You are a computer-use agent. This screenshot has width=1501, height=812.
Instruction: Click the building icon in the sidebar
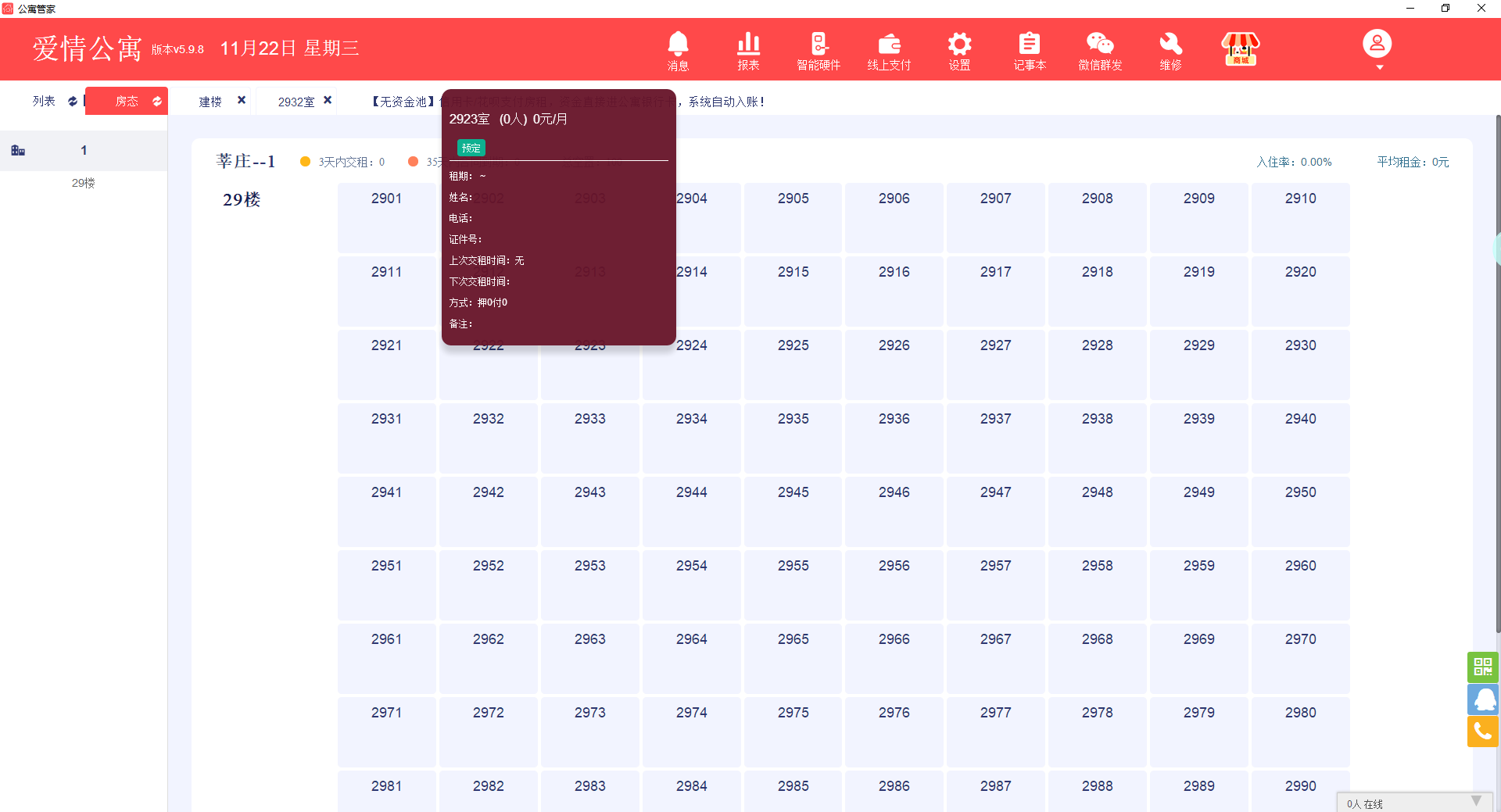pos(18,150)
